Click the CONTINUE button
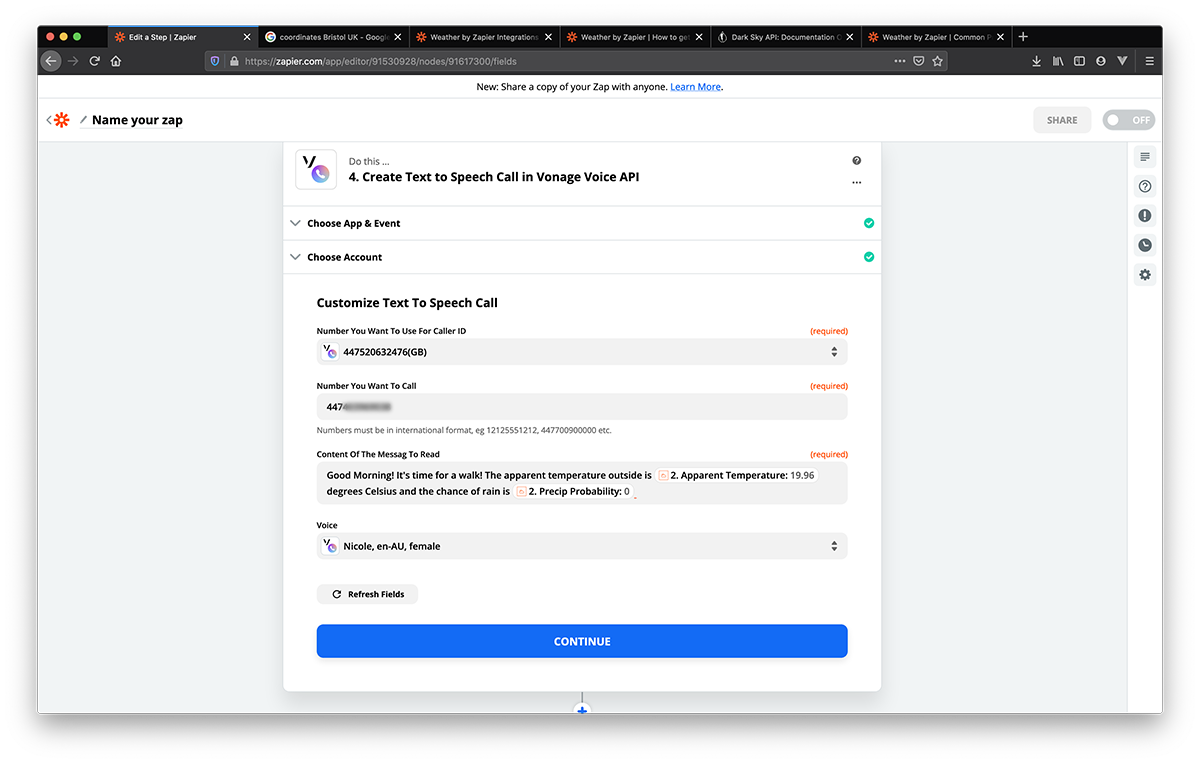This screenshot has width=1200, height=763. [582, 641]
